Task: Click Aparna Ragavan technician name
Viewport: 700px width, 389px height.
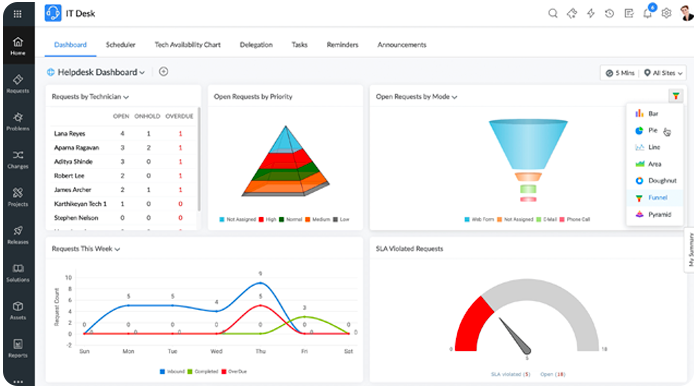Action: pyautogui.click(x=76, y=148)
